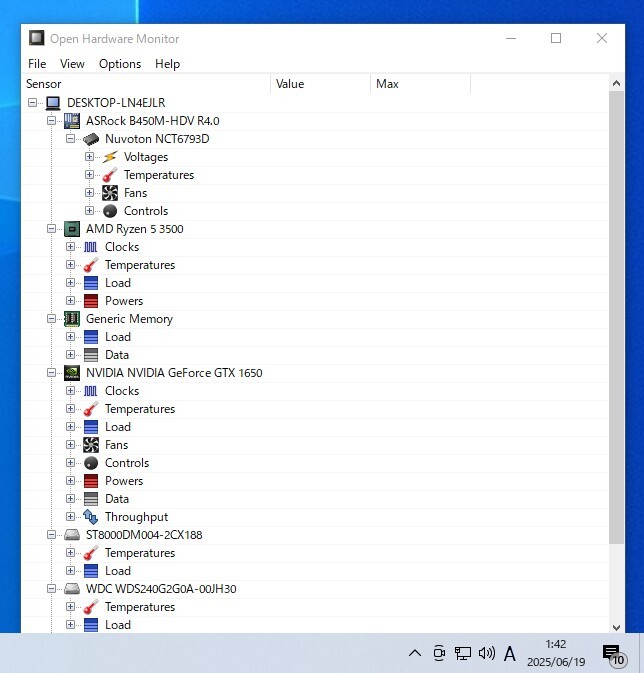This screenshot has width=644, height=673.
Task: Click the motherboard icon for ASRock B450M-HDV
Action: (x=72, y=121)
